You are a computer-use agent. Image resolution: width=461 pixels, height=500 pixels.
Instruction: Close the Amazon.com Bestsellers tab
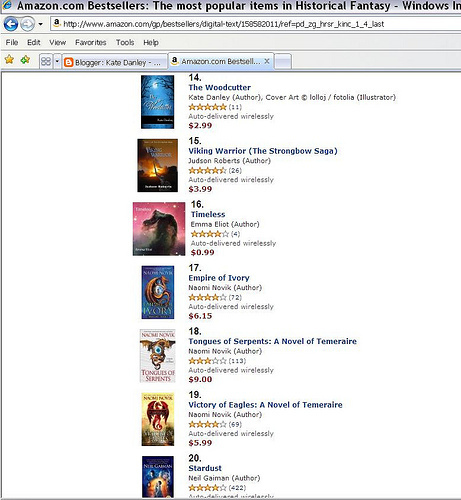267,61
